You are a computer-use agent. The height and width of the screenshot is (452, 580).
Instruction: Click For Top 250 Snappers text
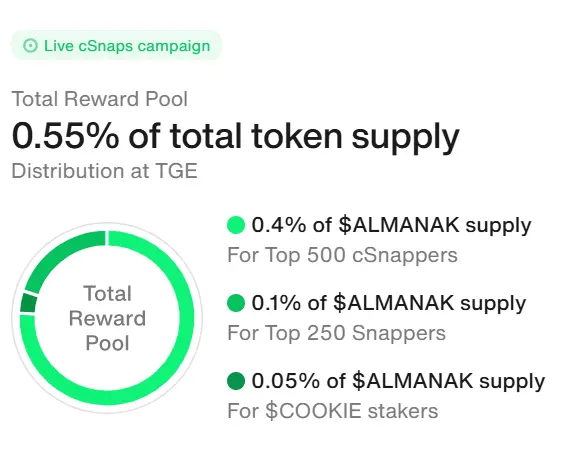(337, 333)
